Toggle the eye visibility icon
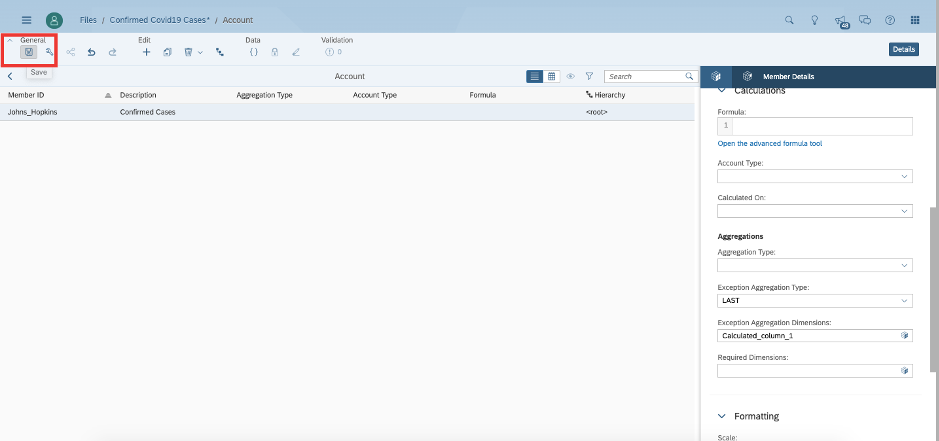 coord(571,76)
